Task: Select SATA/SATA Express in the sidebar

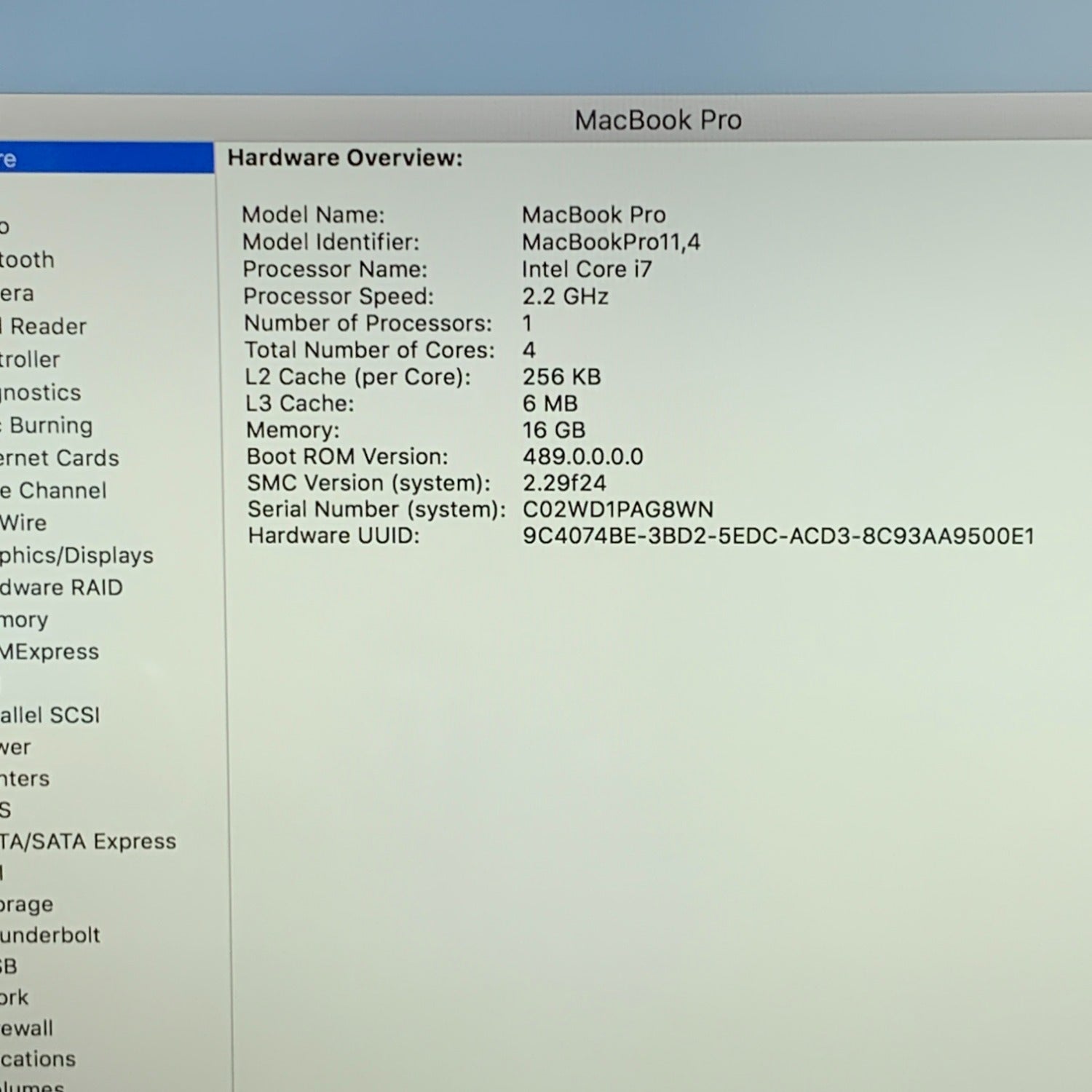Action: (x=88, y=842)
